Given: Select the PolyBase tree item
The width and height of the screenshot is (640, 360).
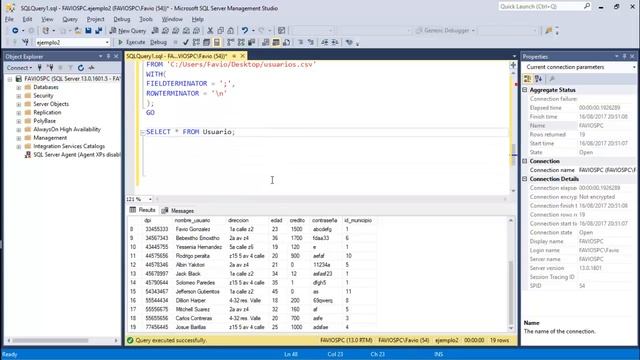Looking at the screenshot, I should [x=44, y=121].
